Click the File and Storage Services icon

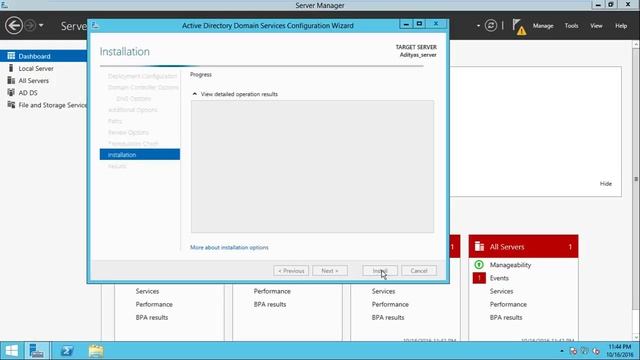(11, 105)
